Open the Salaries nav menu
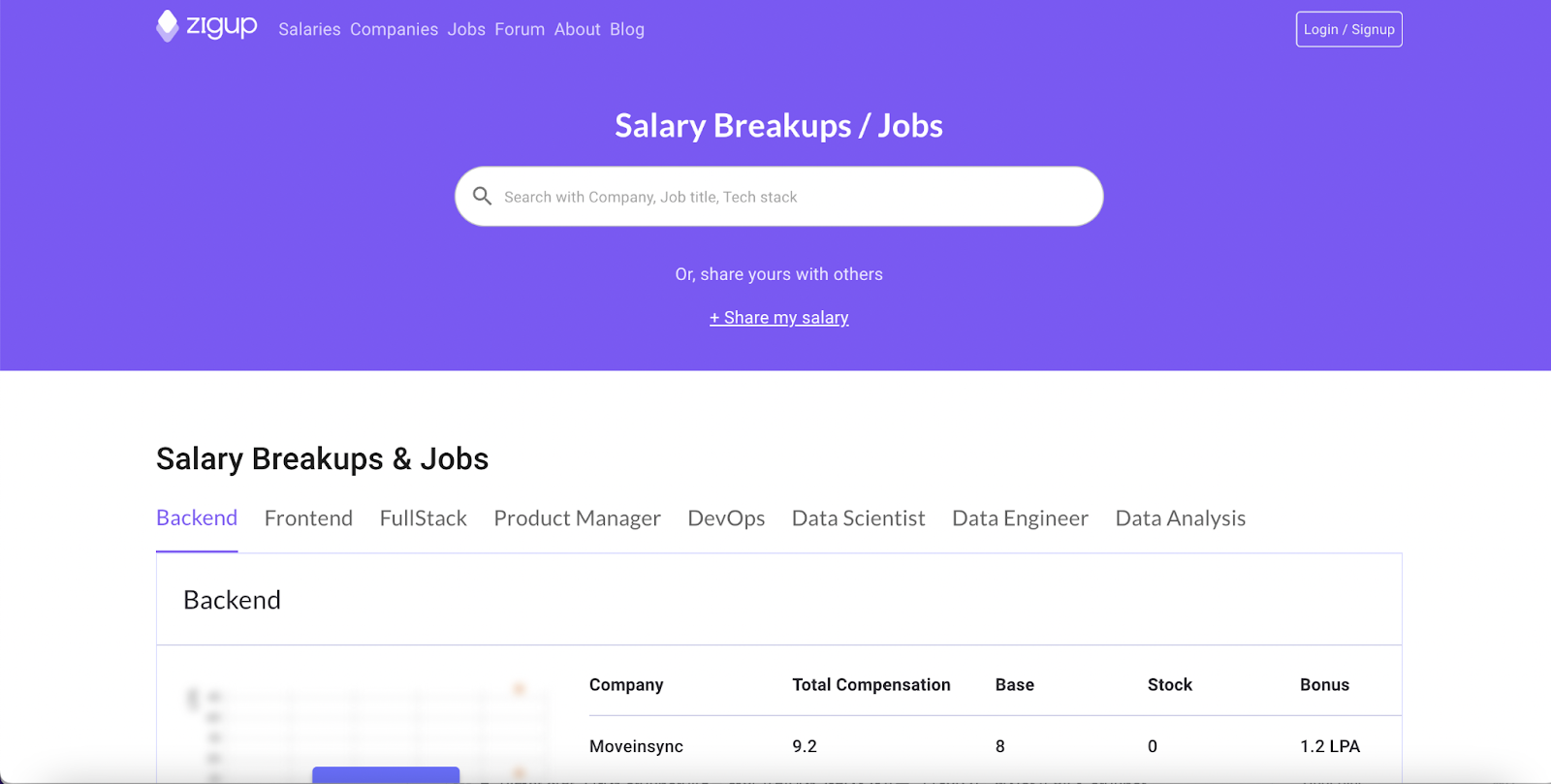The height and width of the screenshot is (784, 1551). click(x=309, y=29)
